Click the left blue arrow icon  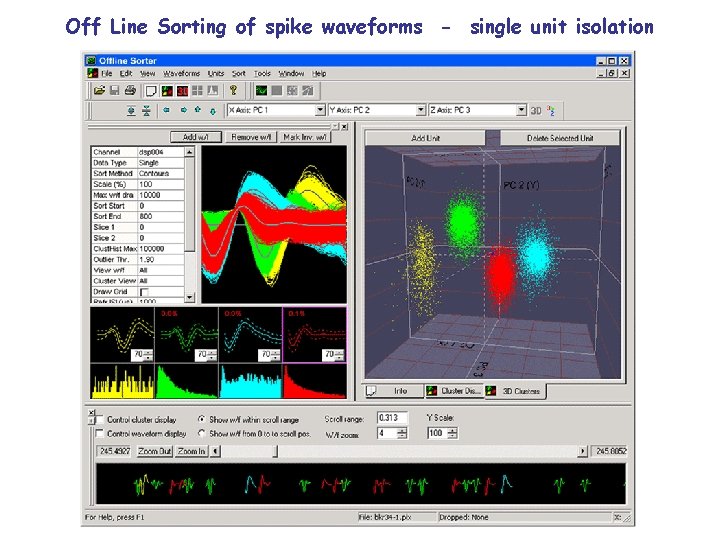coord(166,110)
